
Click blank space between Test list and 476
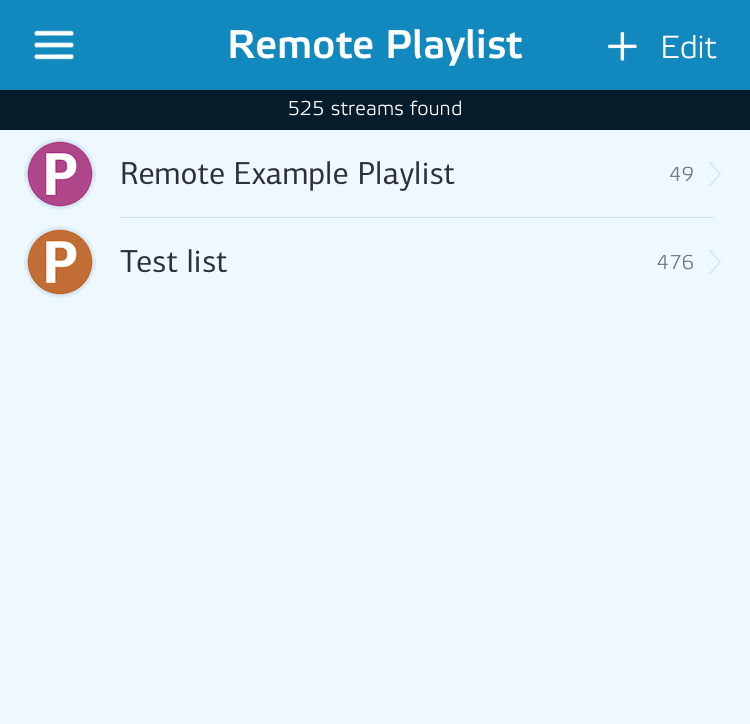click(440, 262)
